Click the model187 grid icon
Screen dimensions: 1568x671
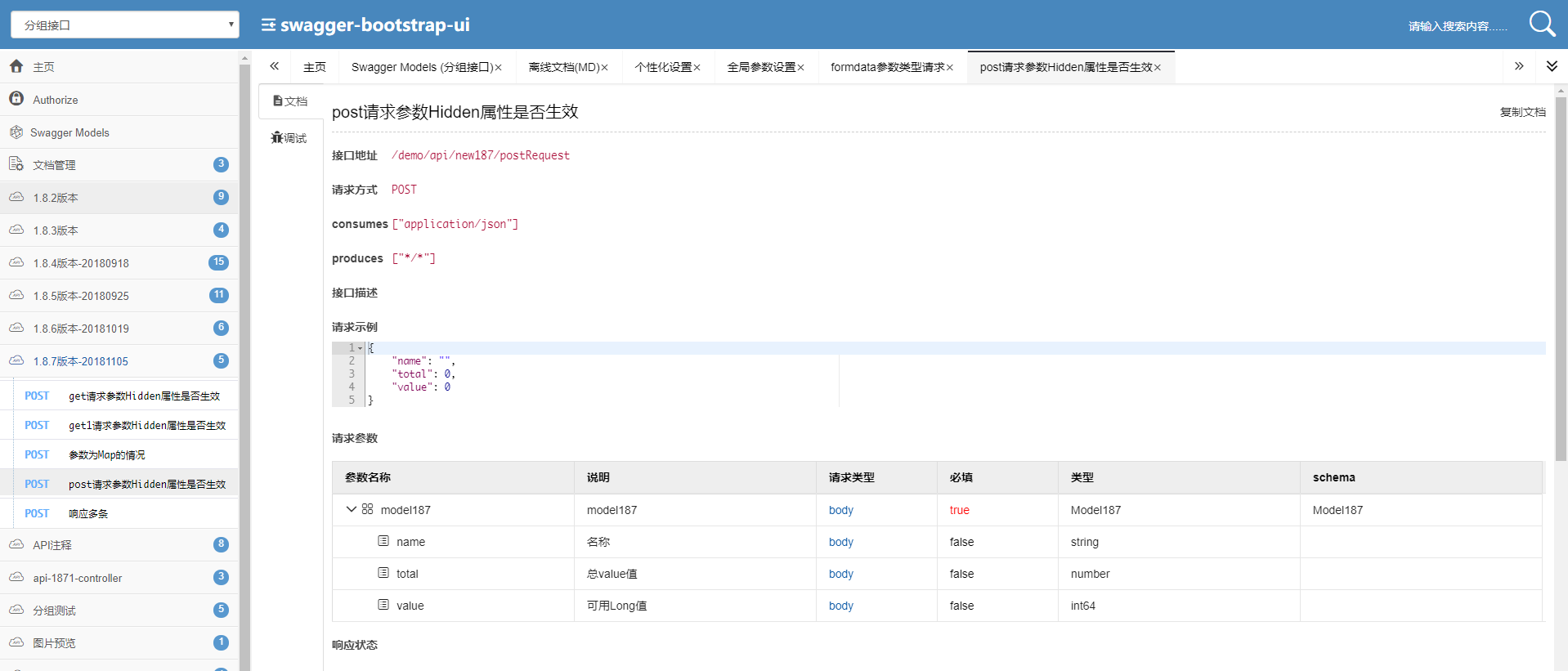click(368, 509)
